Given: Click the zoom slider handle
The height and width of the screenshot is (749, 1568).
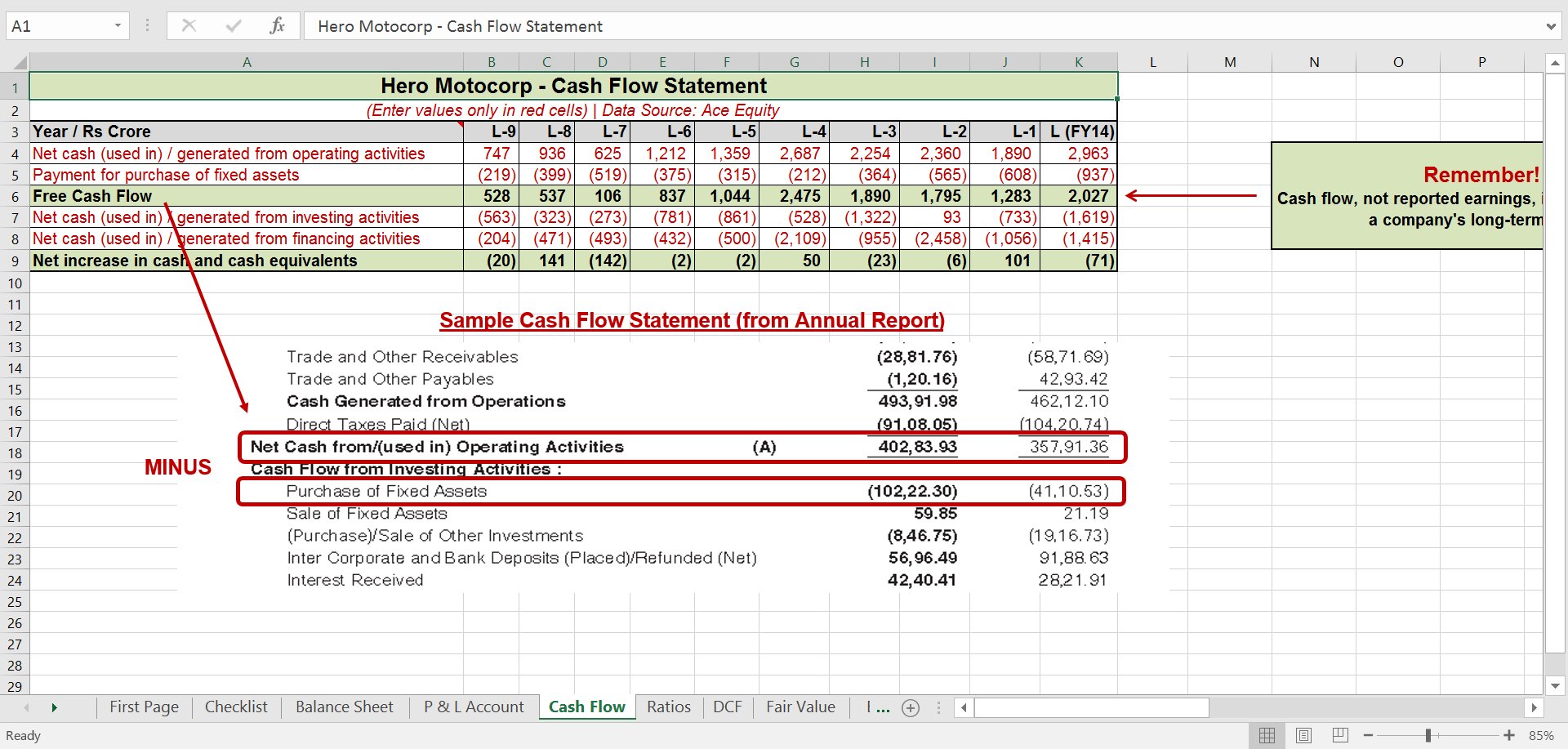Looking at the screenshot, I should coord(1428,735).
